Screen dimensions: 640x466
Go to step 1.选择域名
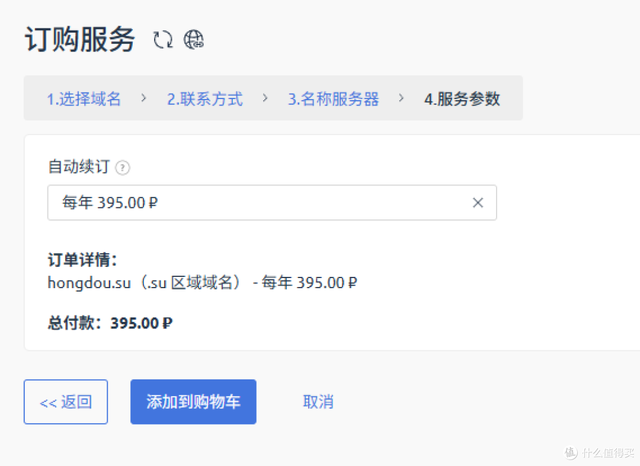[84, 99]
